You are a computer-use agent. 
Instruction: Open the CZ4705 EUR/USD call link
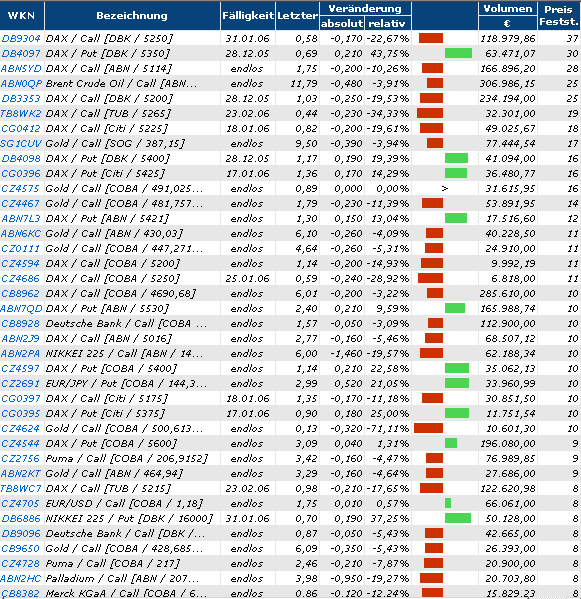pos(20,503)
